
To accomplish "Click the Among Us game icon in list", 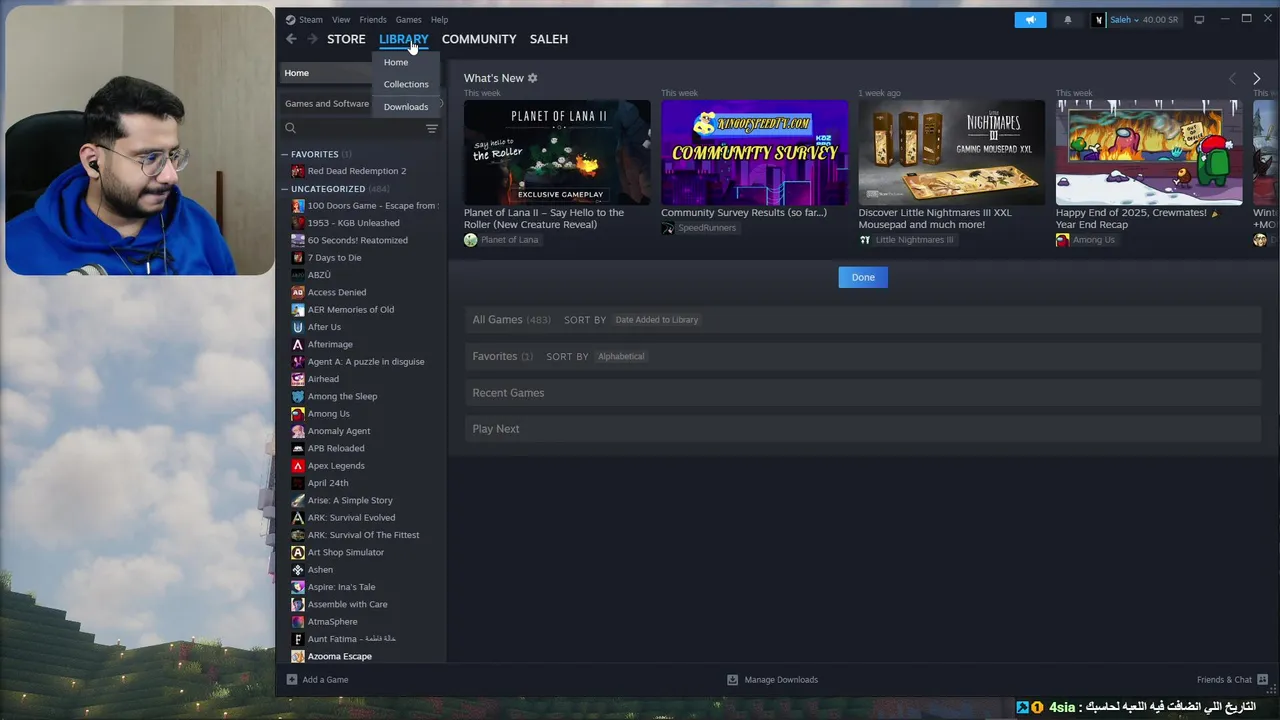I will [x=298, y=414].
